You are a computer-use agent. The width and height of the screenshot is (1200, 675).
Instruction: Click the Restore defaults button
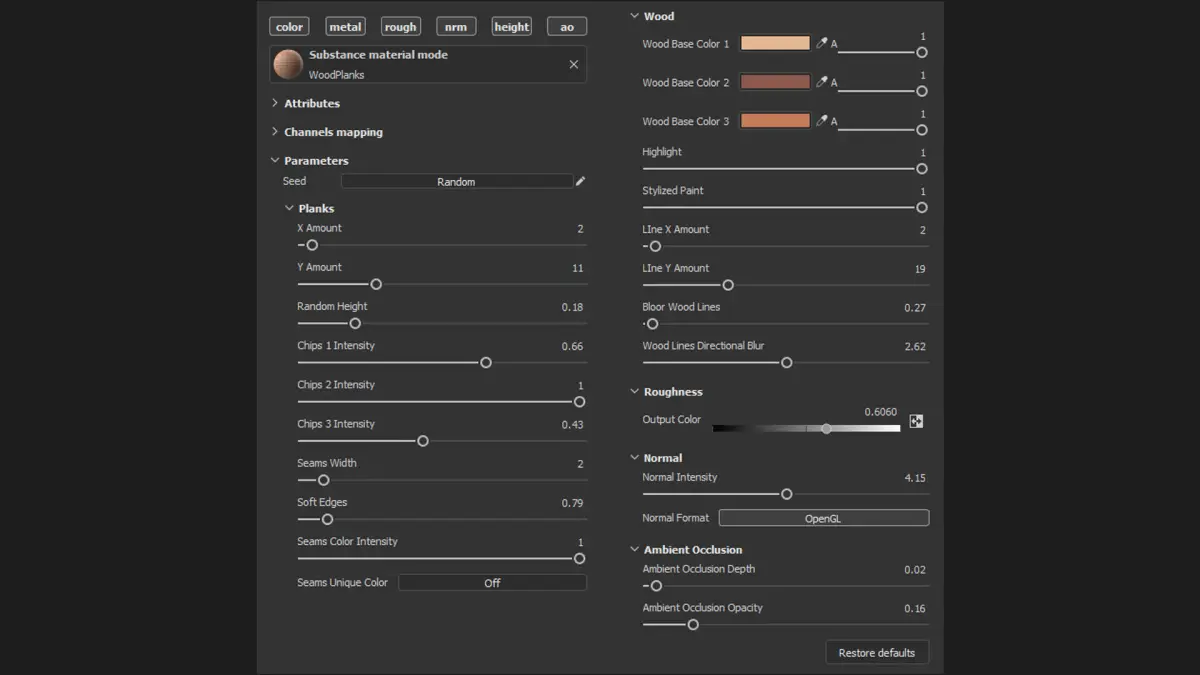click(877, 653)
